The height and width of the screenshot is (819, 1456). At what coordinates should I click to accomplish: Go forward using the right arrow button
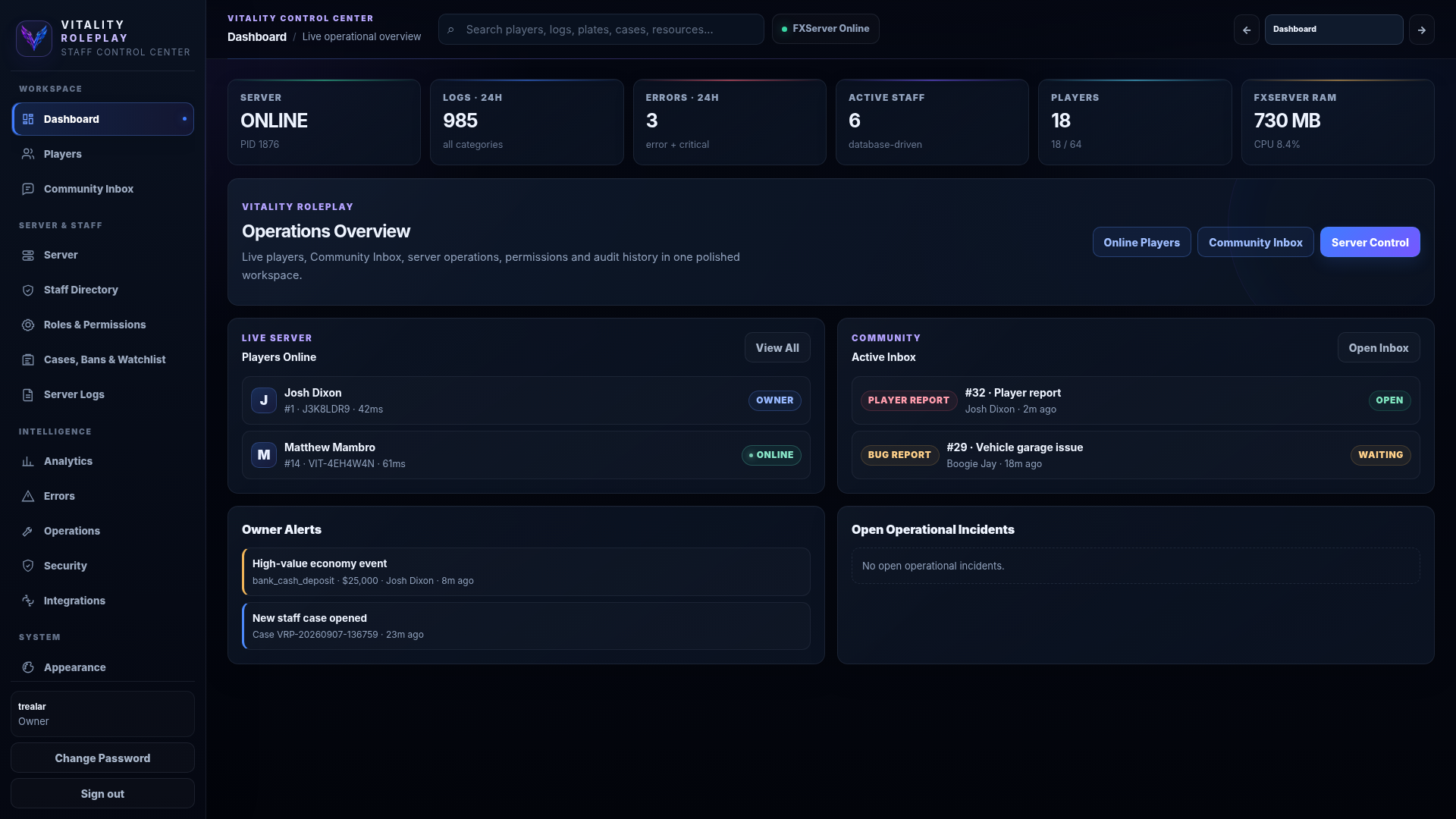tap(1421, 30)
